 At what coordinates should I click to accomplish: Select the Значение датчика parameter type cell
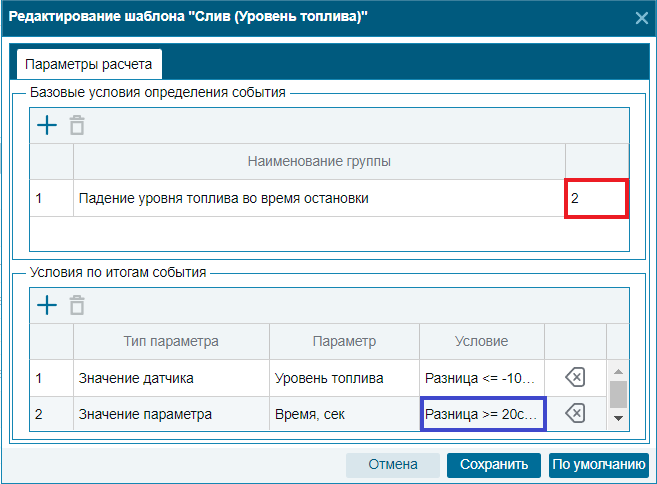click(x=171, y=378)
